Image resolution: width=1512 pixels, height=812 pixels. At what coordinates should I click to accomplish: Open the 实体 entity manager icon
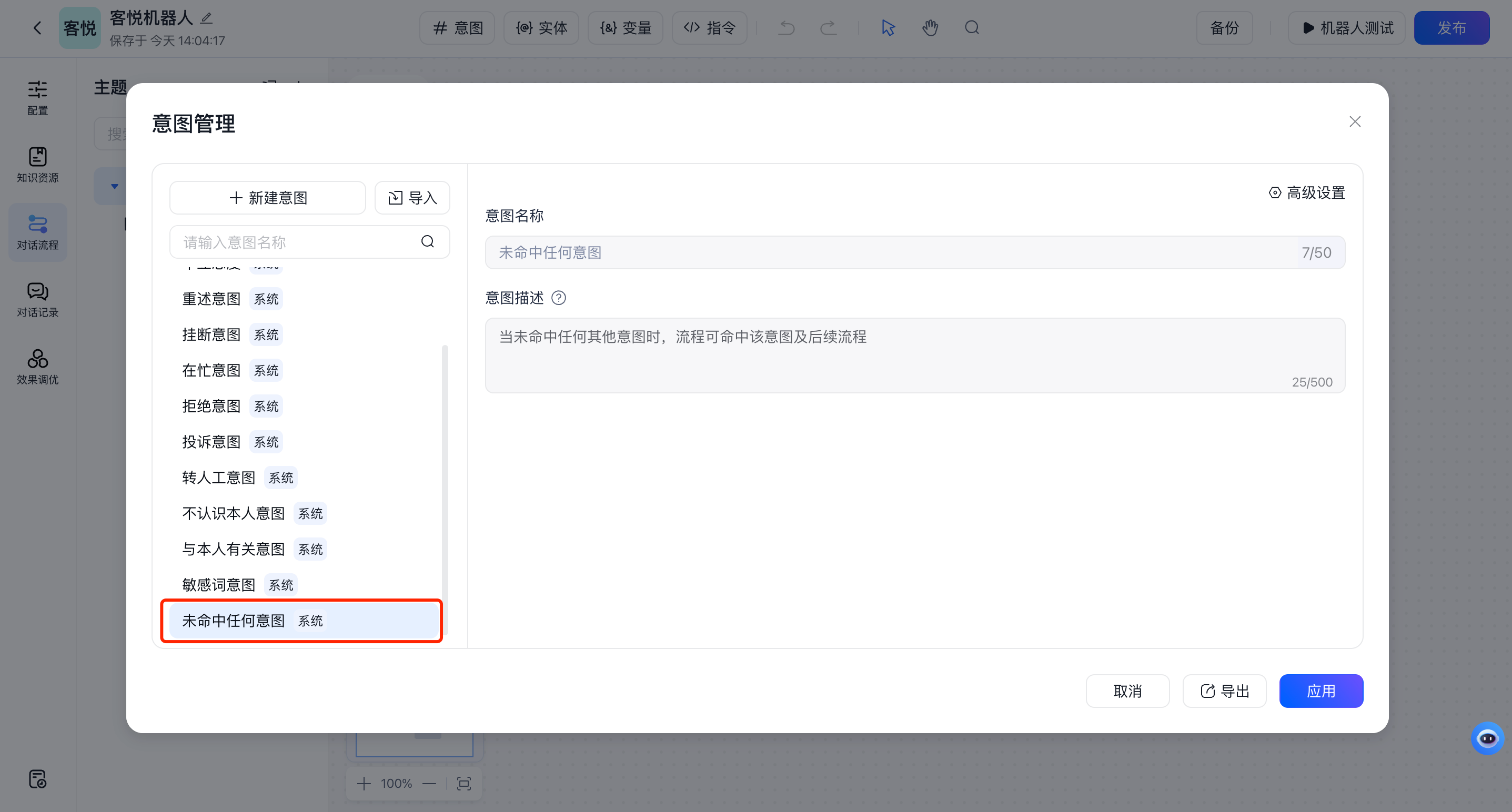pyautogui.click(x=541, y=27)
